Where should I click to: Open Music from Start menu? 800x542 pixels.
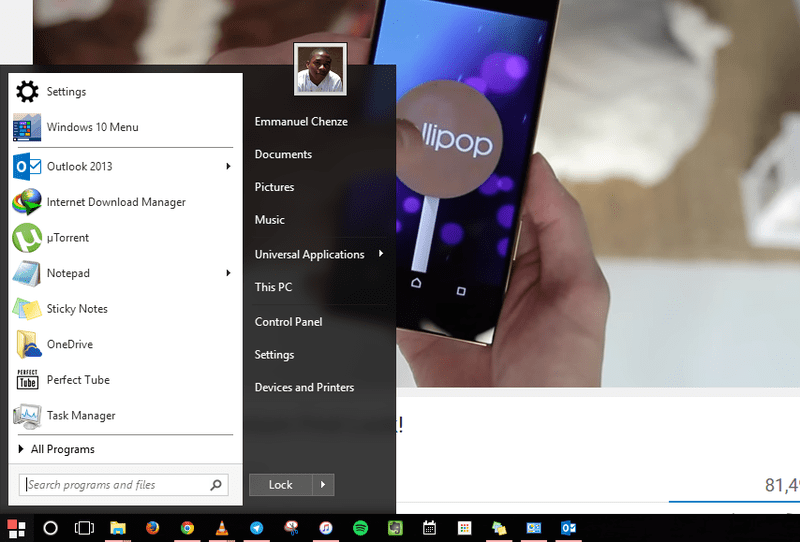click(x=269, y=219)
